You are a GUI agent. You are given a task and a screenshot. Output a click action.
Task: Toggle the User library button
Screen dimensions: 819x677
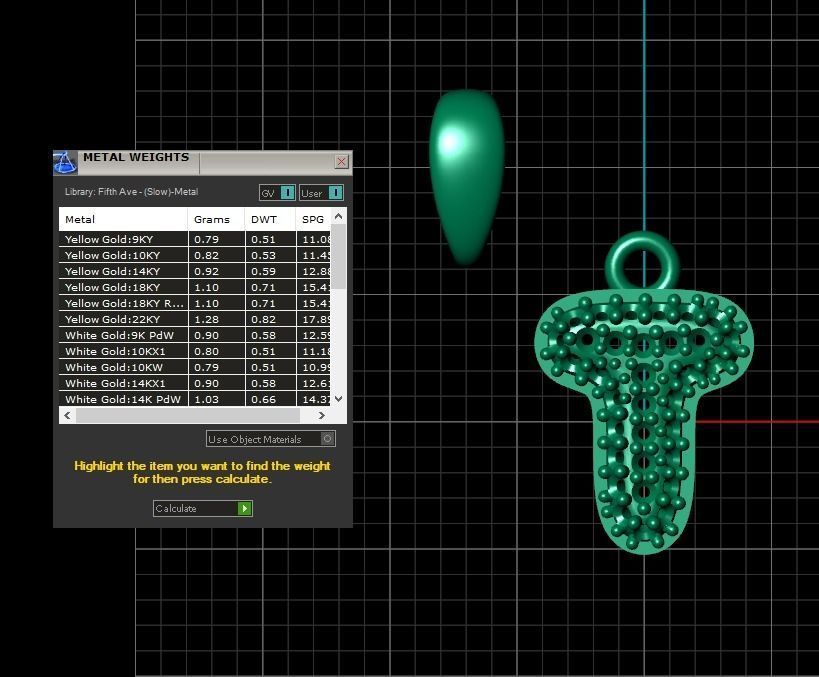coord(321,193)
